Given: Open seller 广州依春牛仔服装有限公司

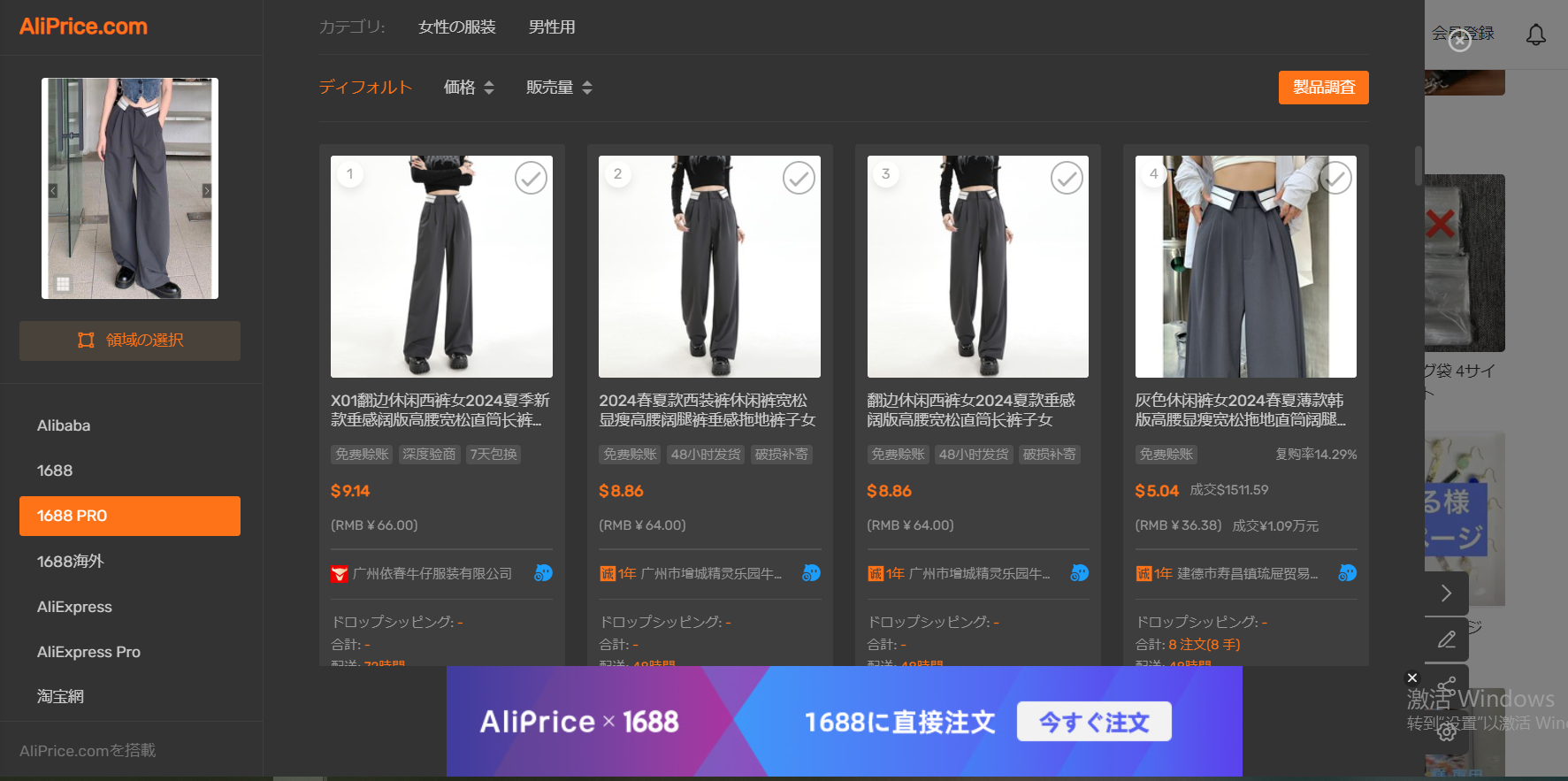Looking at the screenshot, I should (x=432, y=574).
